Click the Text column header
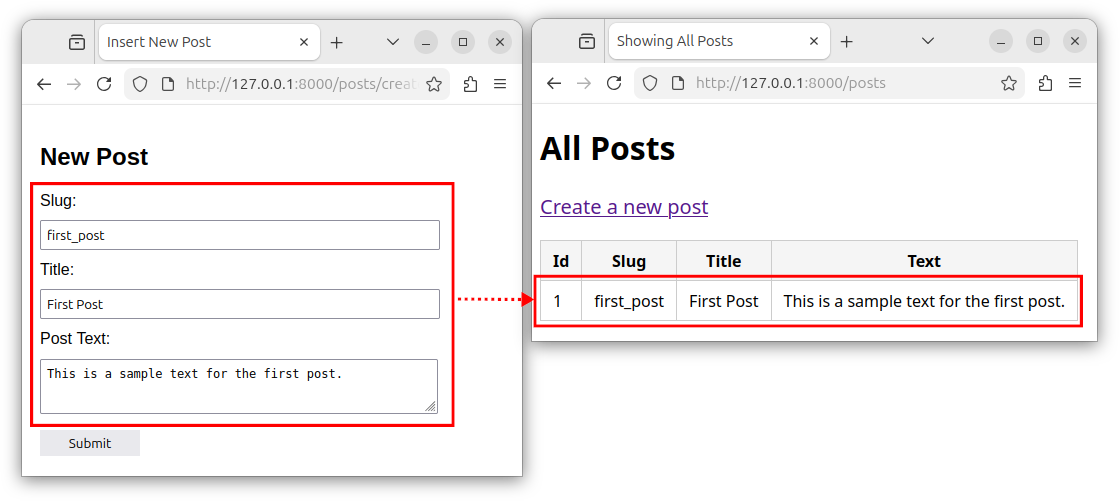The width and height of the screenshot is (1119, 501). tap(924, 261)
